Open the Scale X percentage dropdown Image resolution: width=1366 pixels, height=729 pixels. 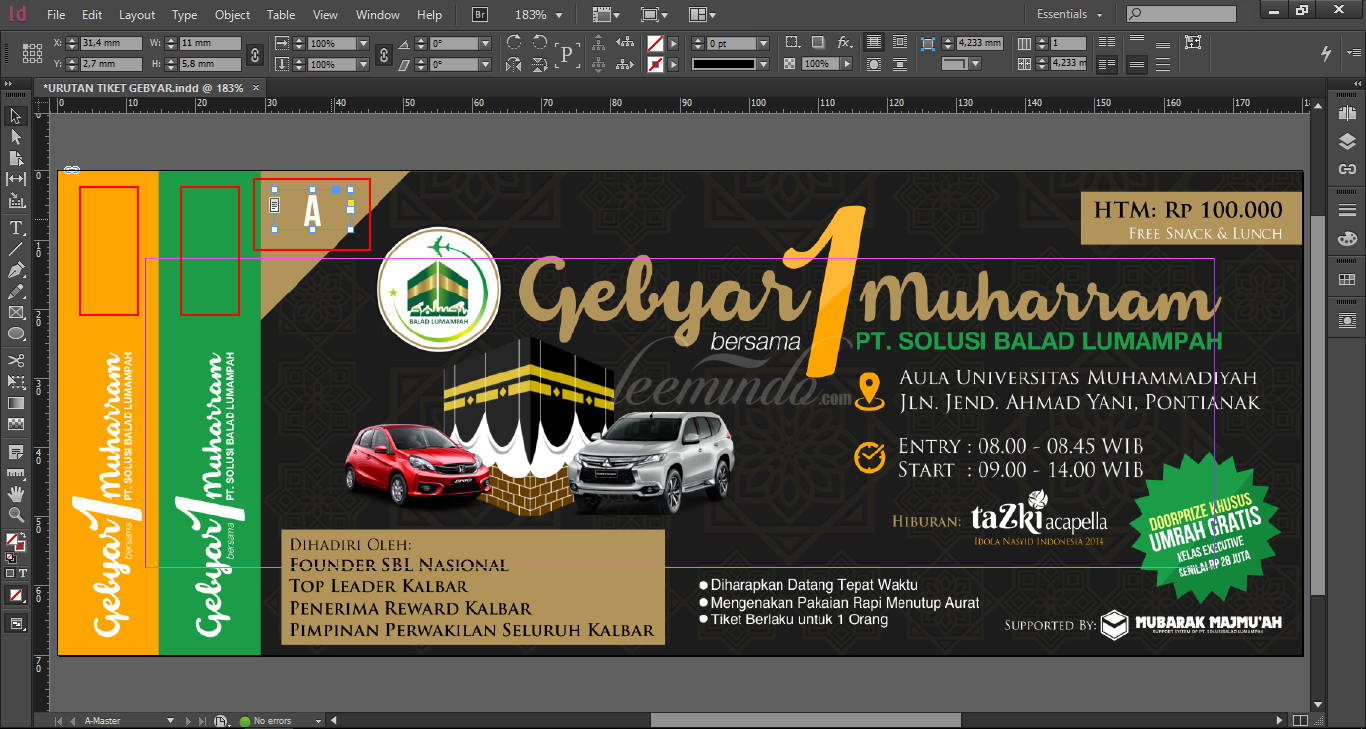coord(361,44)
